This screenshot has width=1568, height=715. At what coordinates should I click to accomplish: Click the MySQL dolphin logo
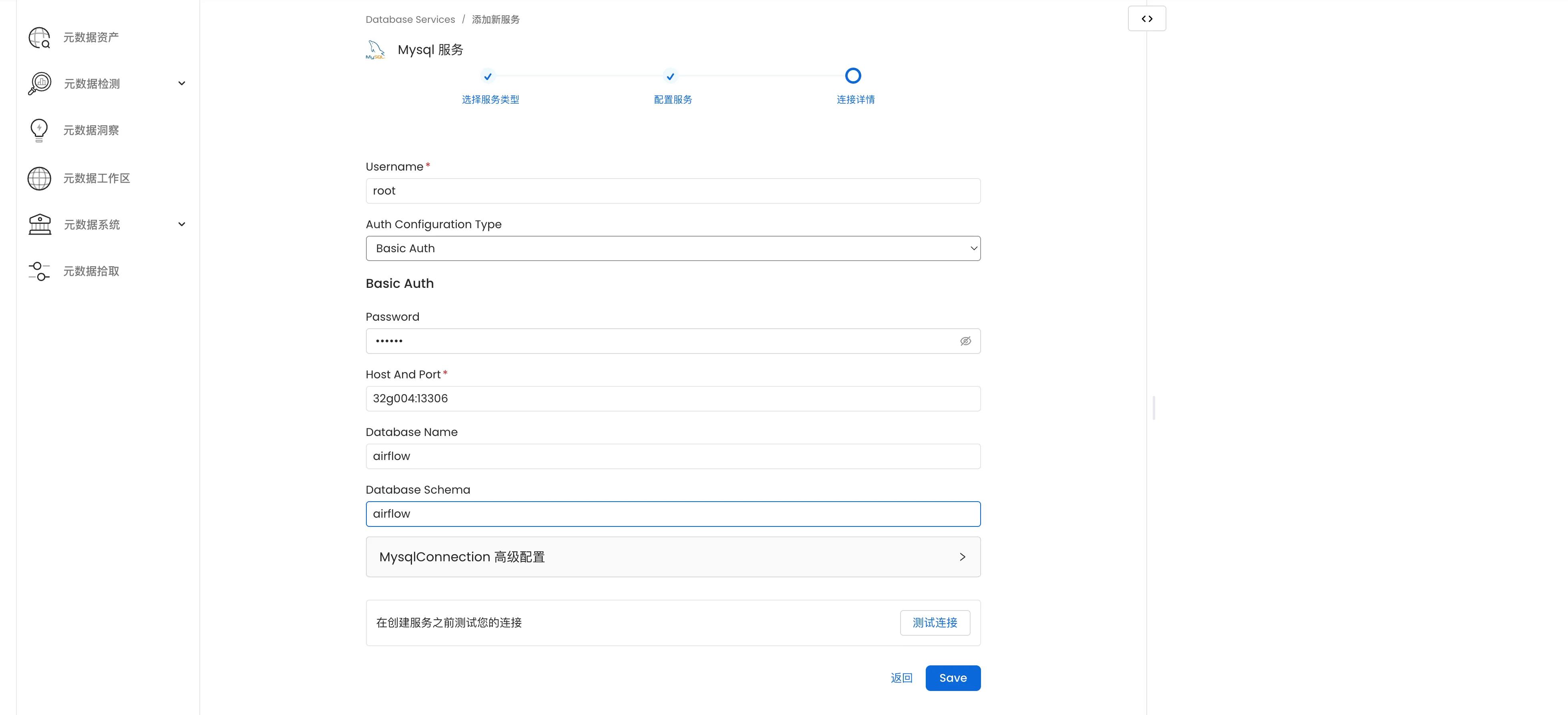tap(376, 50)
